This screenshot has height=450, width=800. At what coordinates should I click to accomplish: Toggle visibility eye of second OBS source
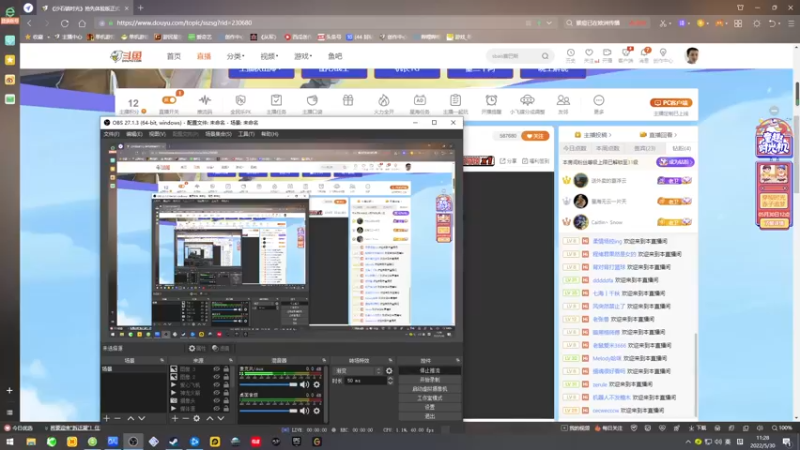[x=216, y=377]
